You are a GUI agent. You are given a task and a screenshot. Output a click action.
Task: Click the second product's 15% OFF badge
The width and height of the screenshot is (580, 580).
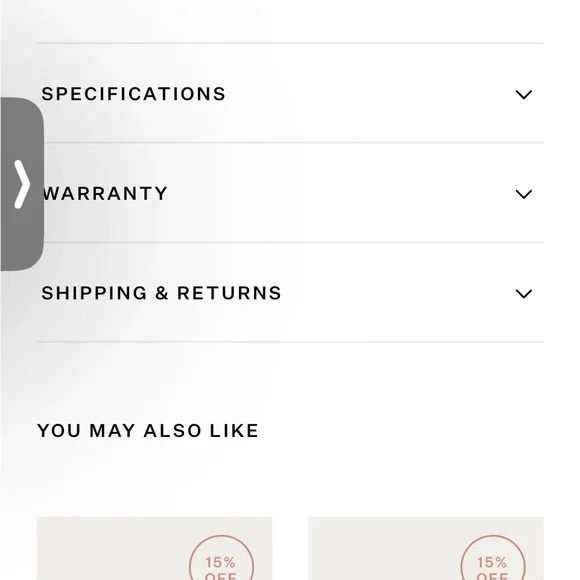point(493,558)
